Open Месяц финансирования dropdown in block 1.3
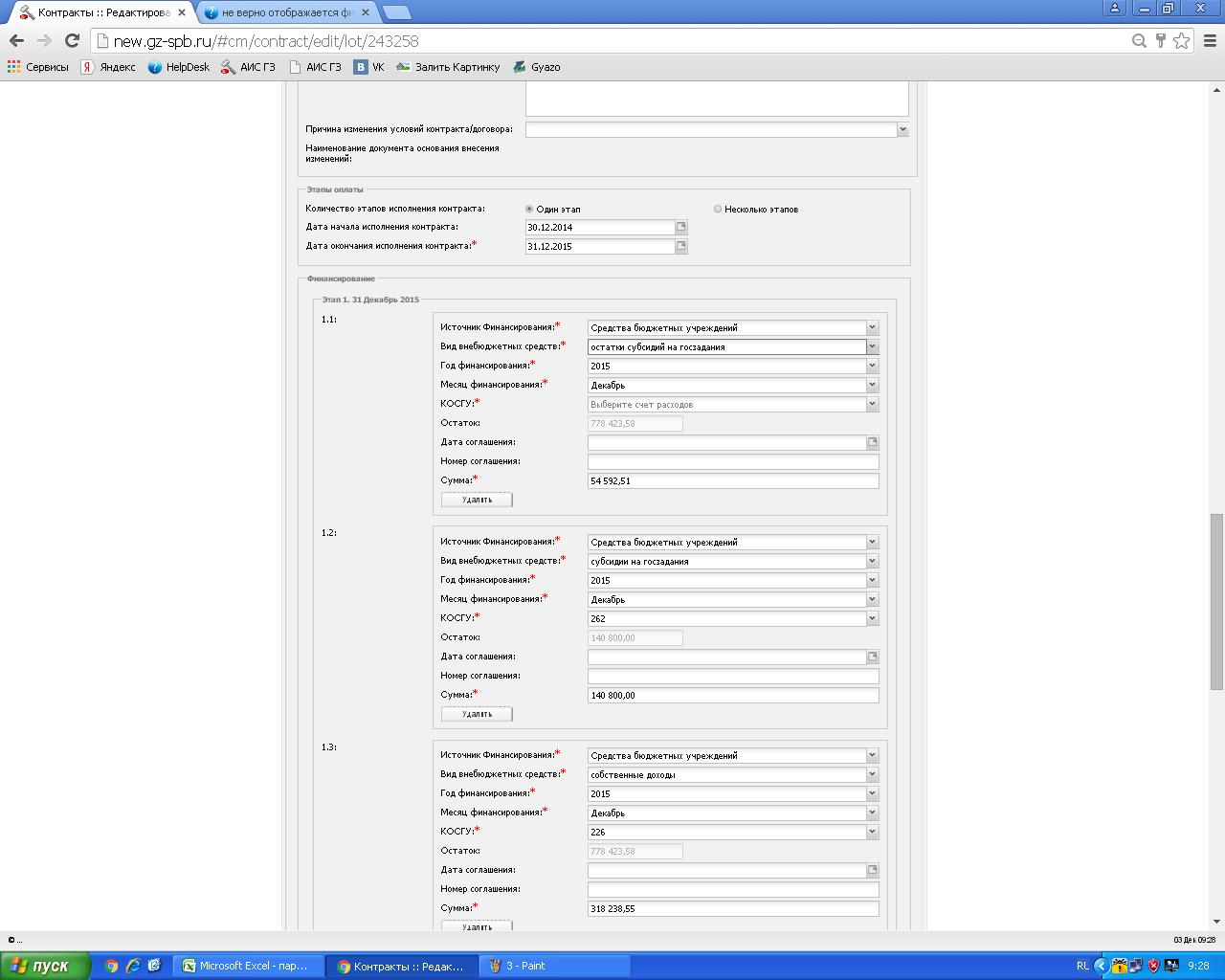1225x980 pixels. [x=872, y=813]
